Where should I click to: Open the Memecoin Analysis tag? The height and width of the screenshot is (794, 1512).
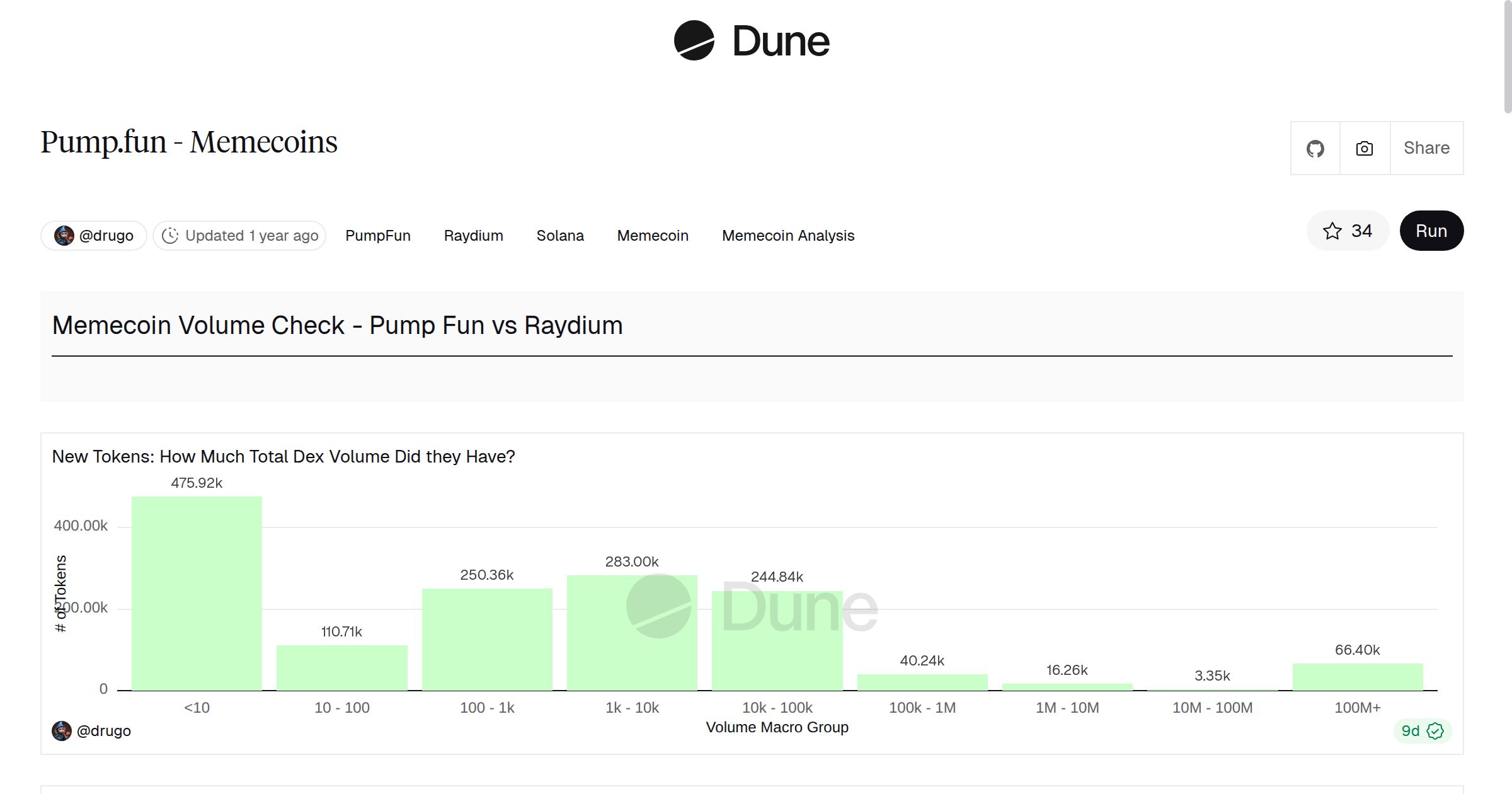coord(787,235)
